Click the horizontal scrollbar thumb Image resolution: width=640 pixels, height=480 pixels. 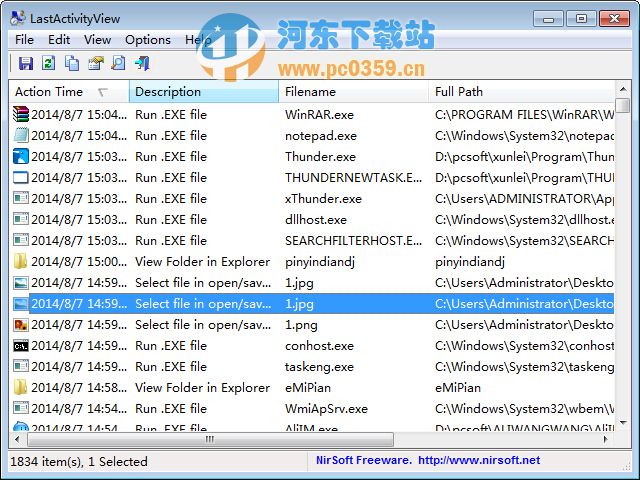tap(210, 440)
